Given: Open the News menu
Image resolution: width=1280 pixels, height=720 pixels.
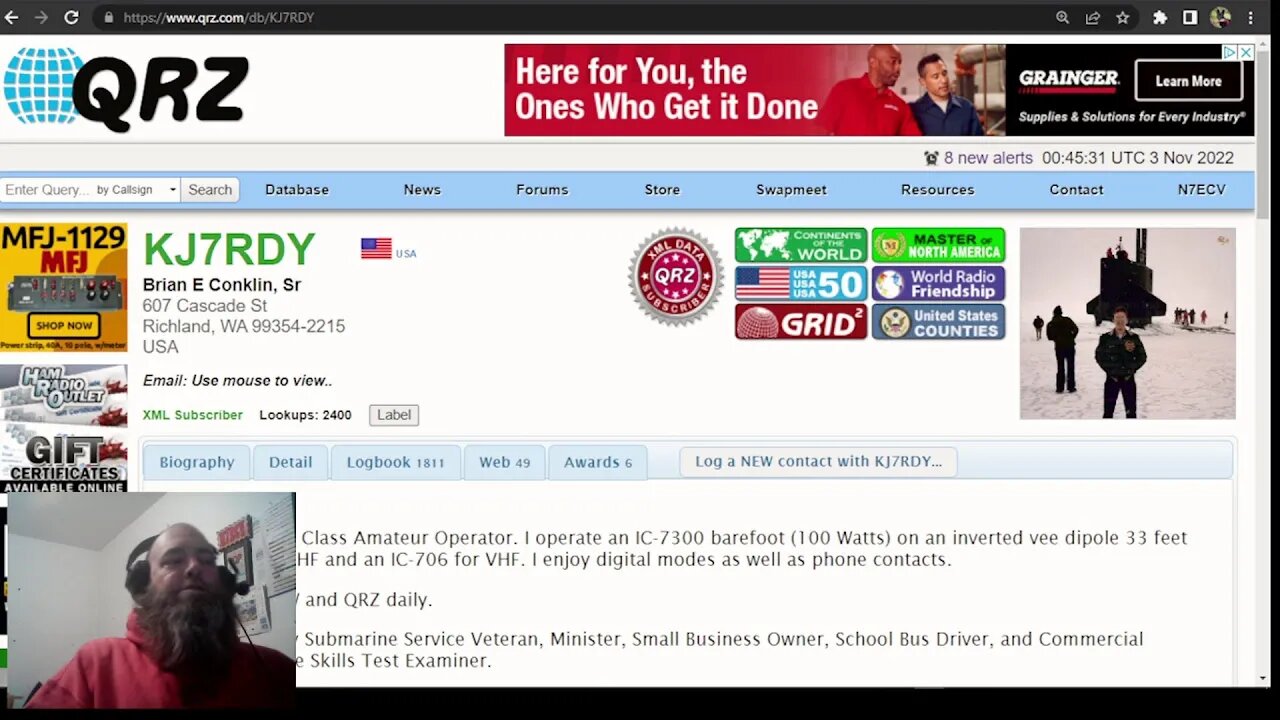Looking at the screenshot, I should [x=422, y=189].
